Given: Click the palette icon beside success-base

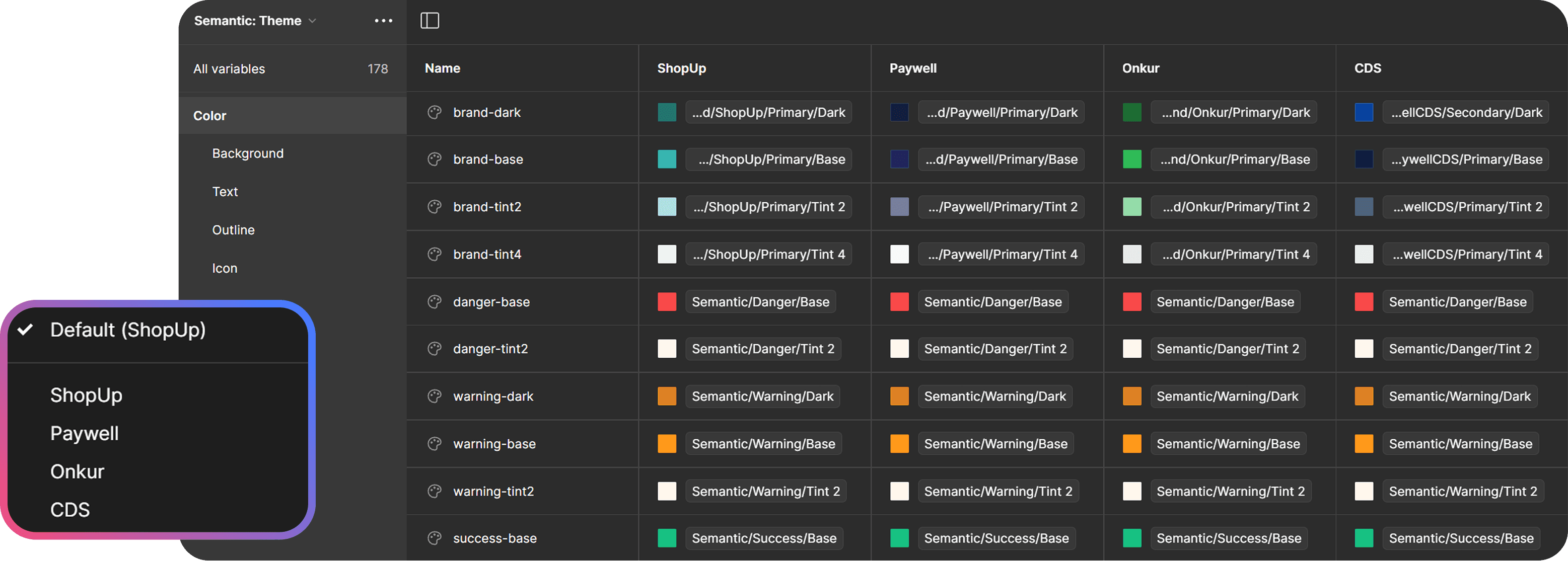Looking at the screenshot, I should click(x=434, y=538).
